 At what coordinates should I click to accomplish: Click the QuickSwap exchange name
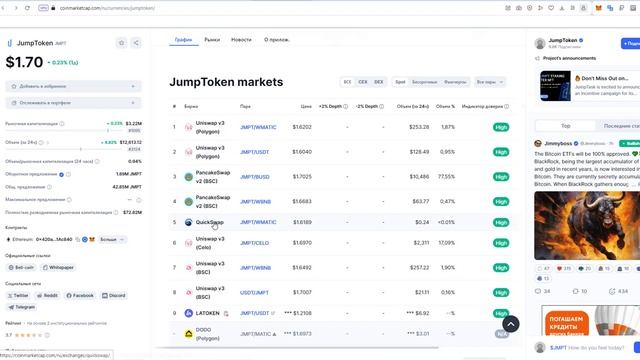(209, 222)
